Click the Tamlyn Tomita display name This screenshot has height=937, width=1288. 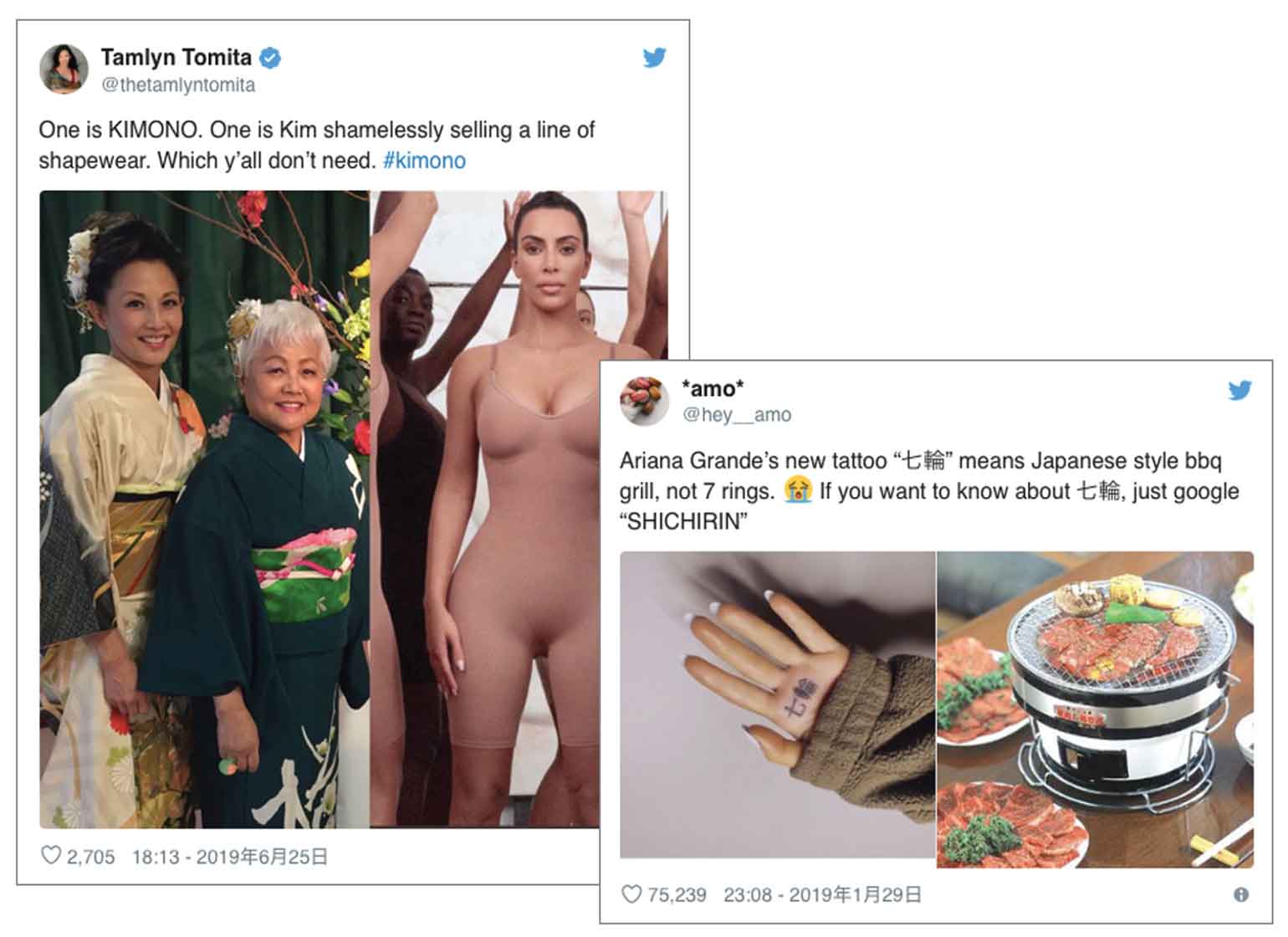pos(176,57)
